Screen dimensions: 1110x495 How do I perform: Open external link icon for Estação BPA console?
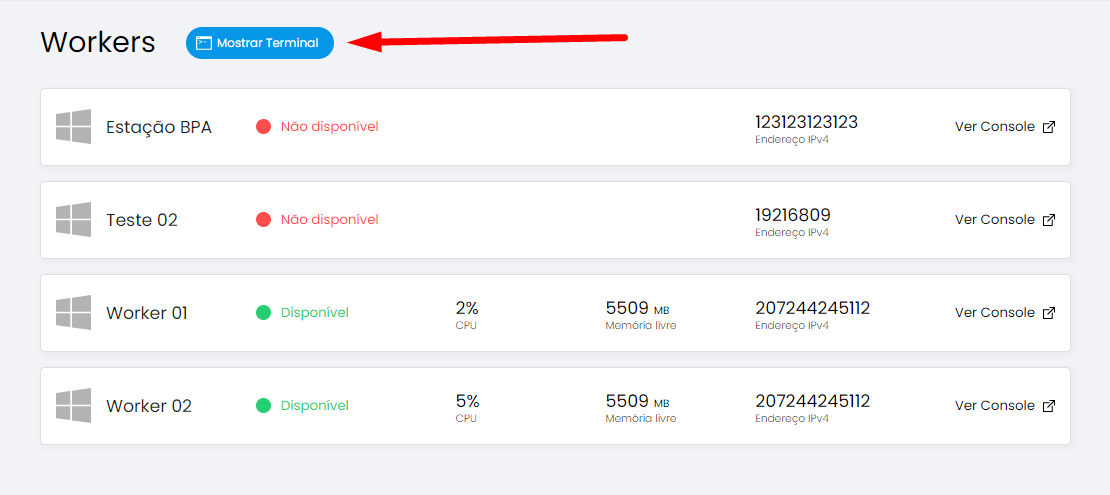(1049, 127)
